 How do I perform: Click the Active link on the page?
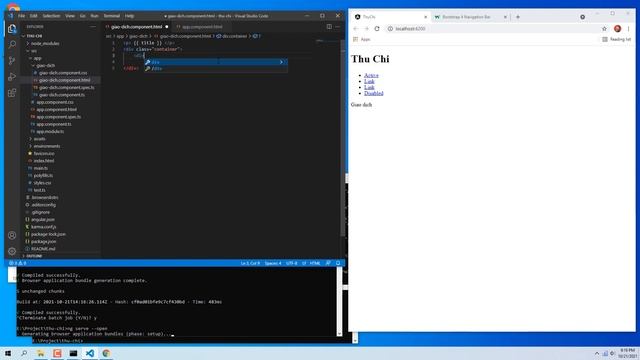pos(371,75)
